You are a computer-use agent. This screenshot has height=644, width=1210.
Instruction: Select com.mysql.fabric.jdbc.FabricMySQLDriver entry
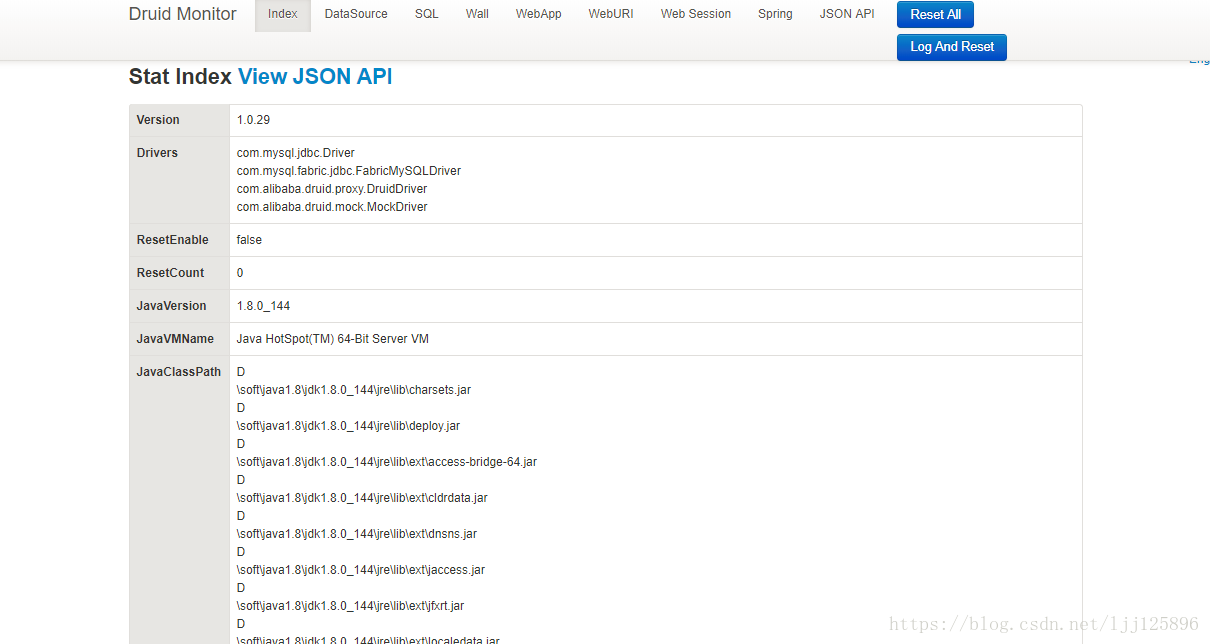tap(349, 171)
